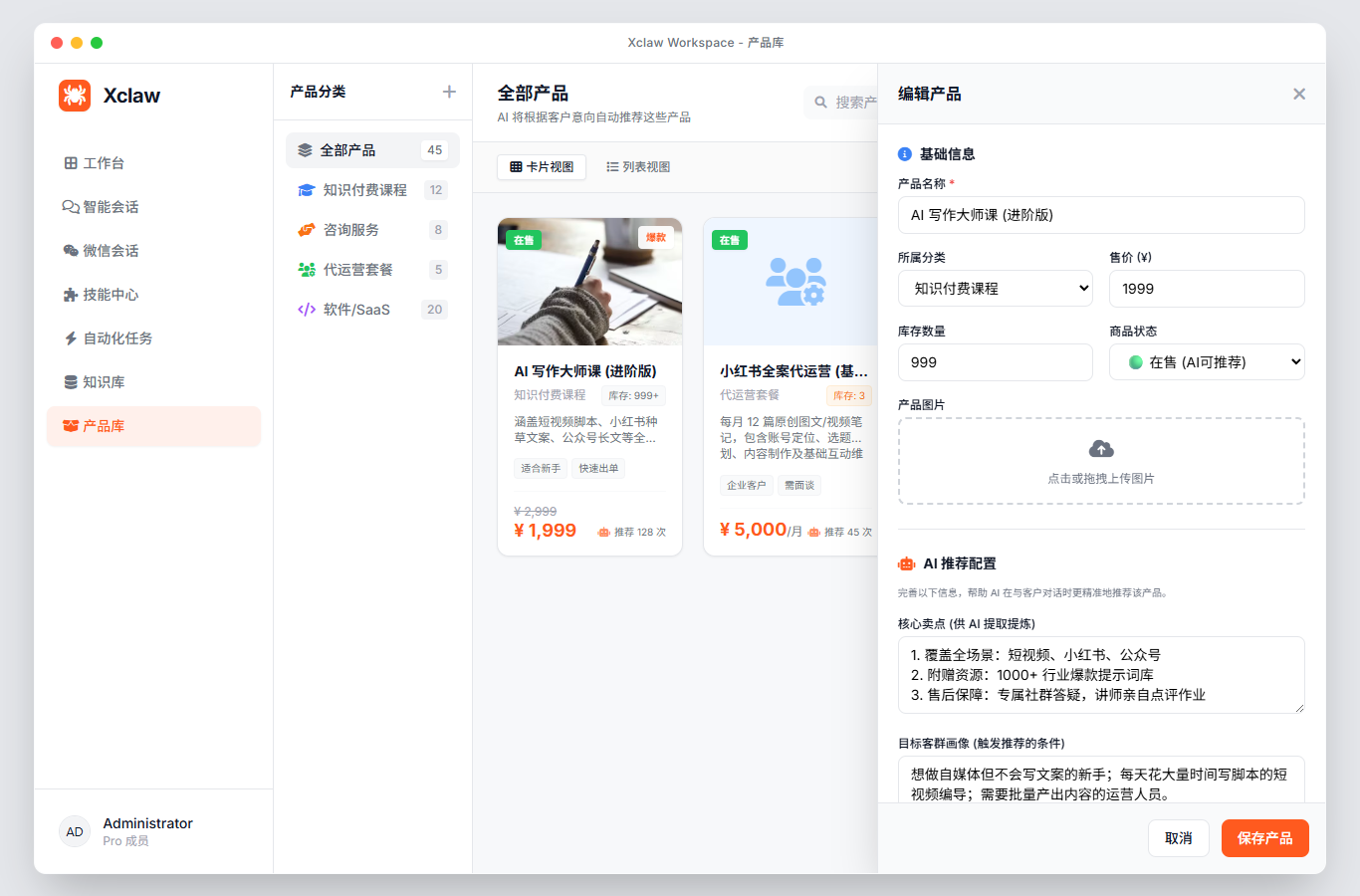Click the search magnifier icon
Viewport: 1360px width, 896px height.
(820, 102)
